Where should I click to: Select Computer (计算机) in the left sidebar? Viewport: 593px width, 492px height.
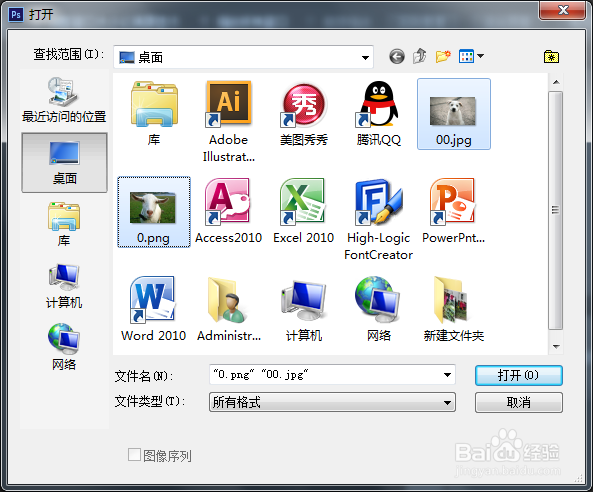click(64, 286)
